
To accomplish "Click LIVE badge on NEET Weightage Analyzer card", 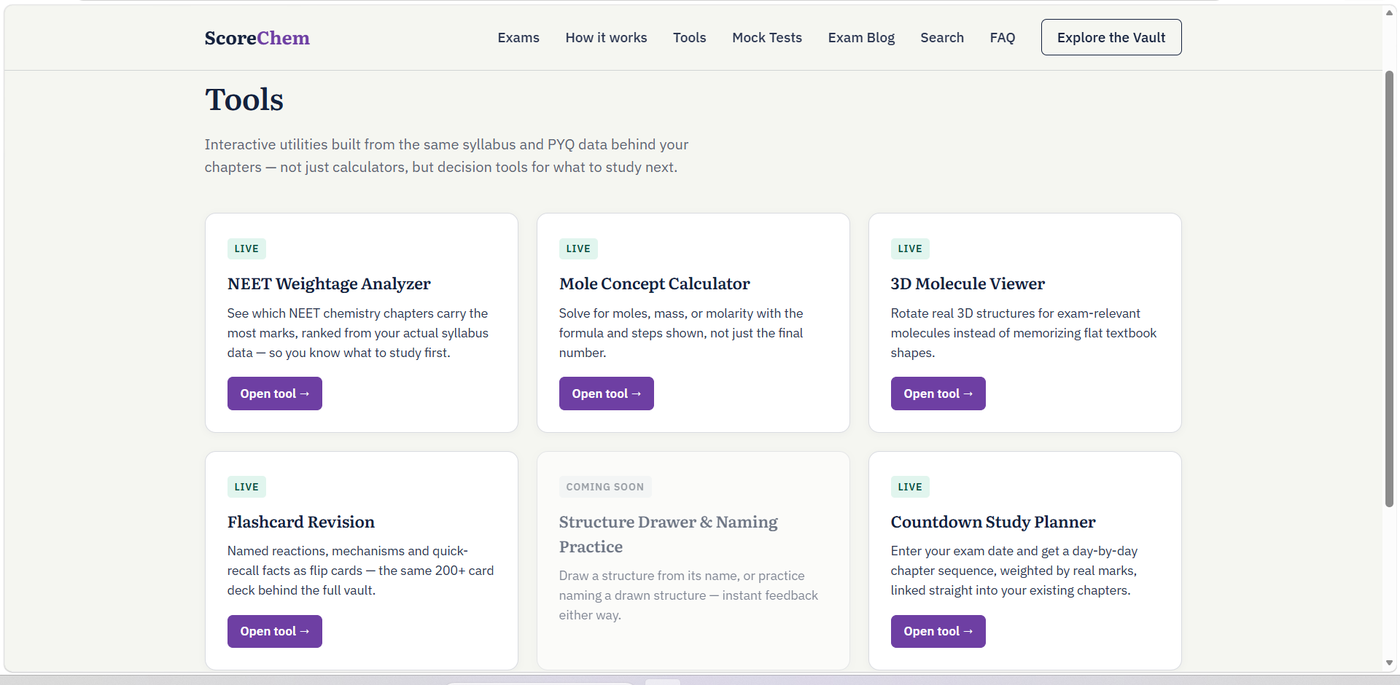I will (246, 249).
